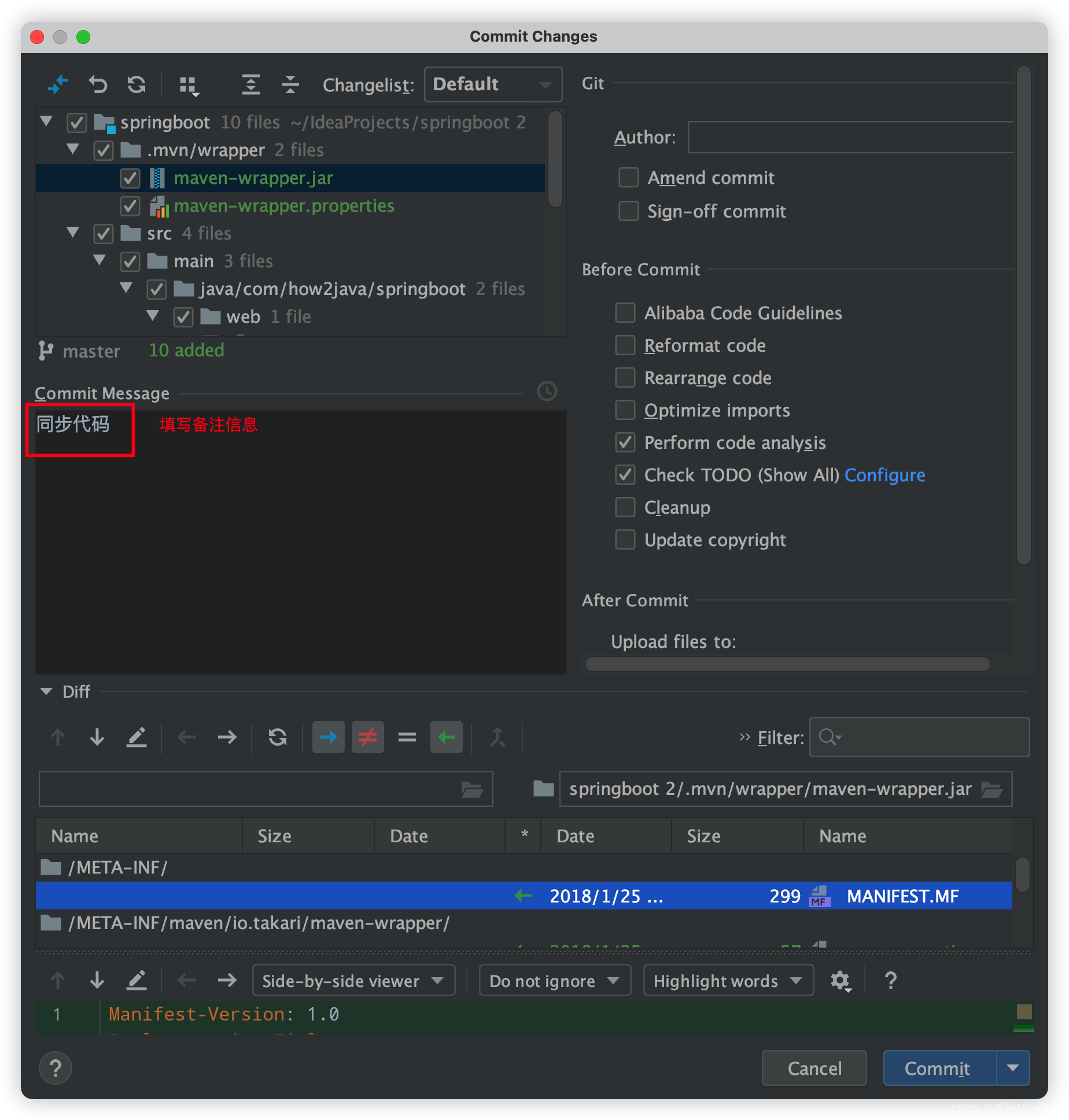The width and height of the screenshot is (1069, 1120).
Task: Click the edit pencil icon in Diff toolbar
Action: pyautogui.click(x=137, y=737)
